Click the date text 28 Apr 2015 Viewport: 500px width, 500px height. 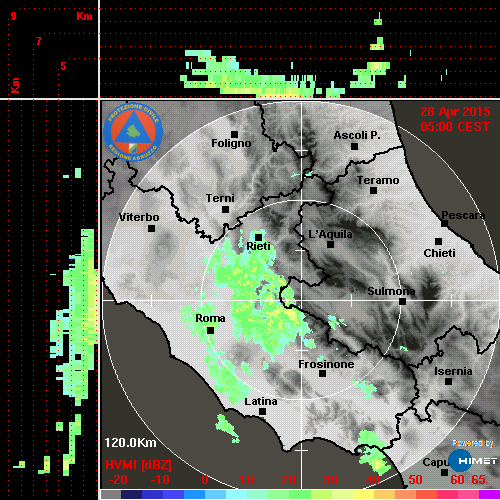[455, 112]
